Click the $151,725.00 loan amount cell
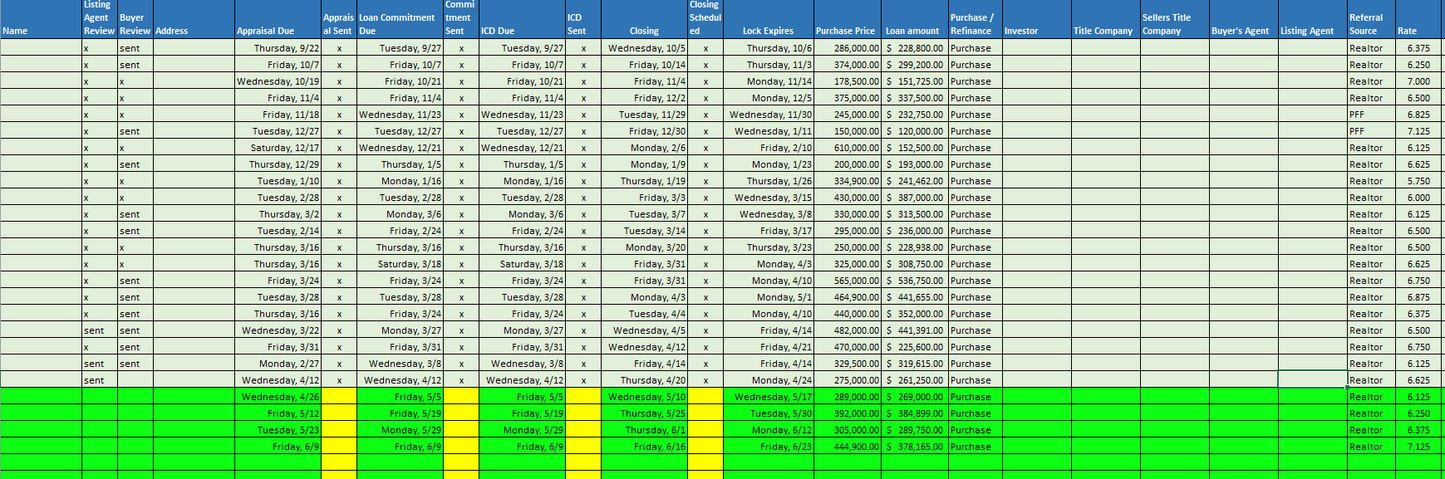 click(x=914, y=81)
